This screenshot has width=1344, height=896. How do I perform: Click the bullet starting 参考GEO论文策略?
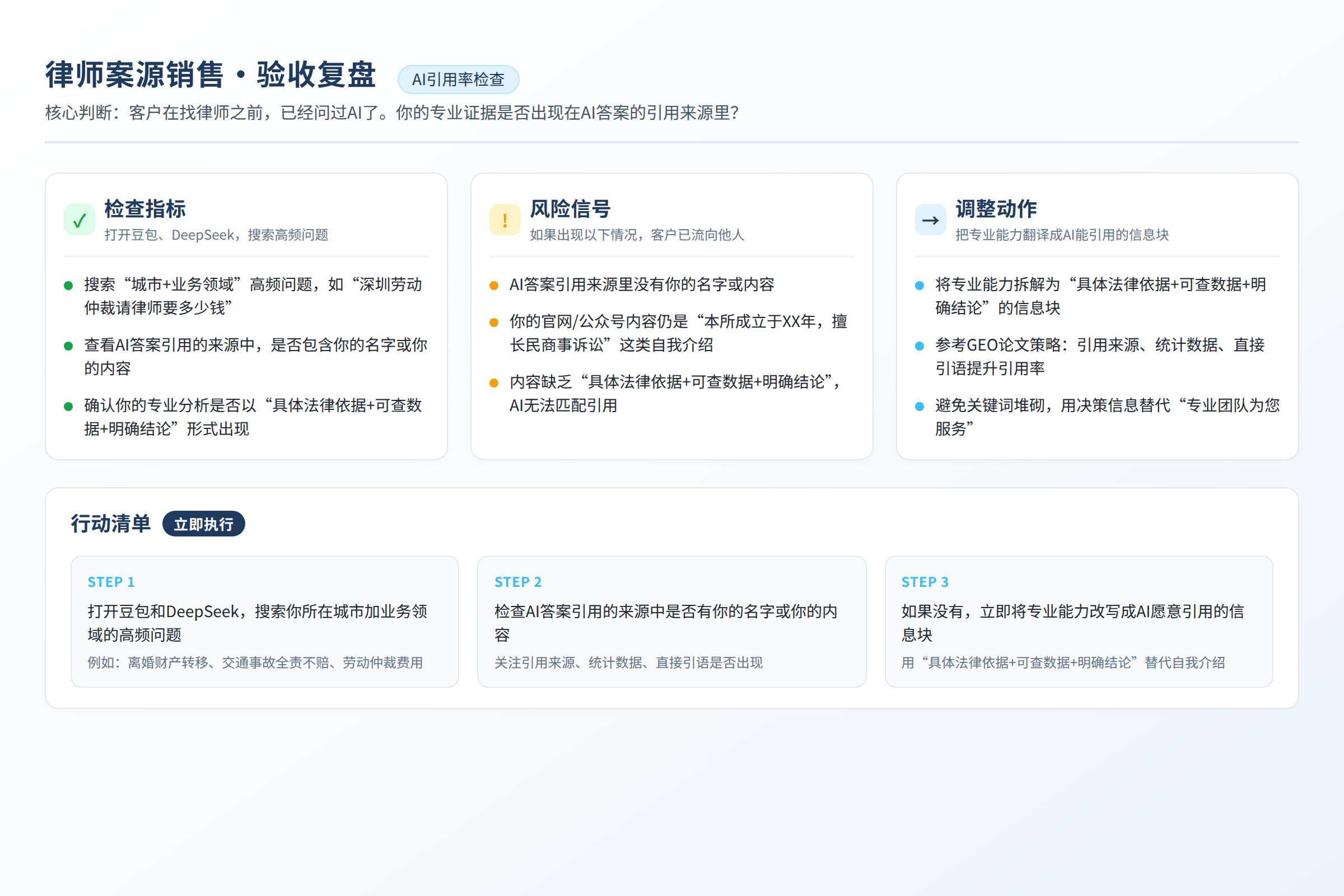1100,357
